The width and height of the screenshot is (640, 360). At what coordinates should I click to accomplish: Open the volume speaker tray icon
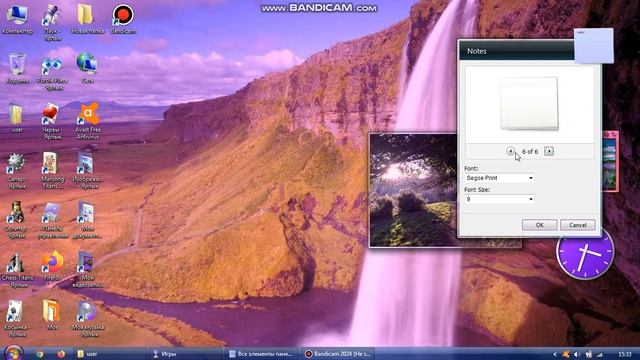pyautogui.click(x=577, y=354)
